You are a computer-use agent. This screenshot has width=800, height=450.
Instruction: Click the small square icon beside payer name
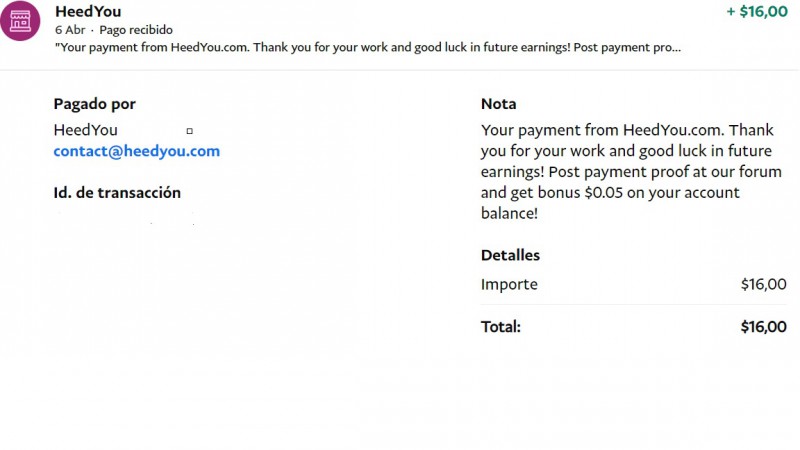189,131
